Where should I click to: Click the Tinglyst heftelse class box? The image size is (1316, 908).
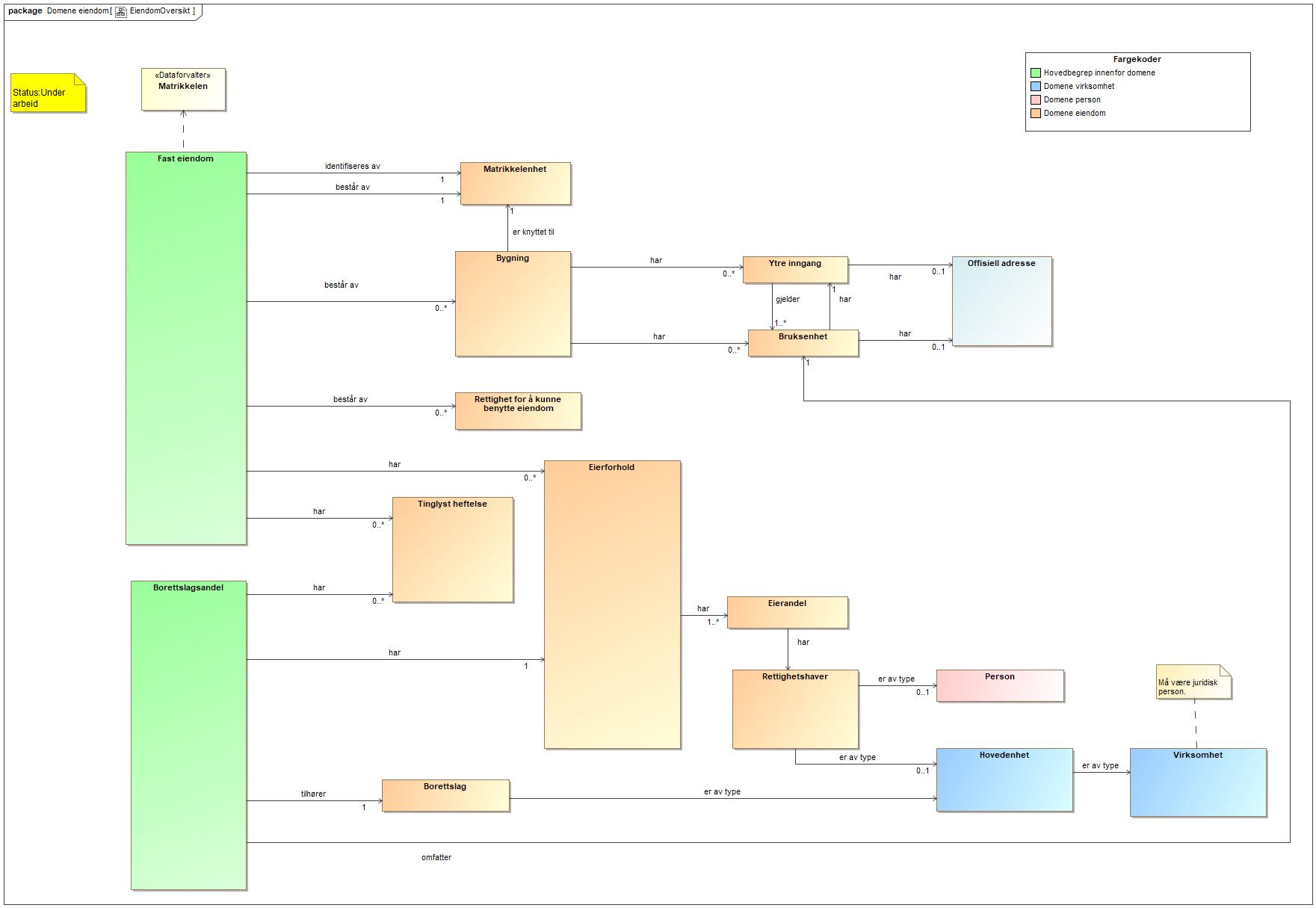pos(452,549)
